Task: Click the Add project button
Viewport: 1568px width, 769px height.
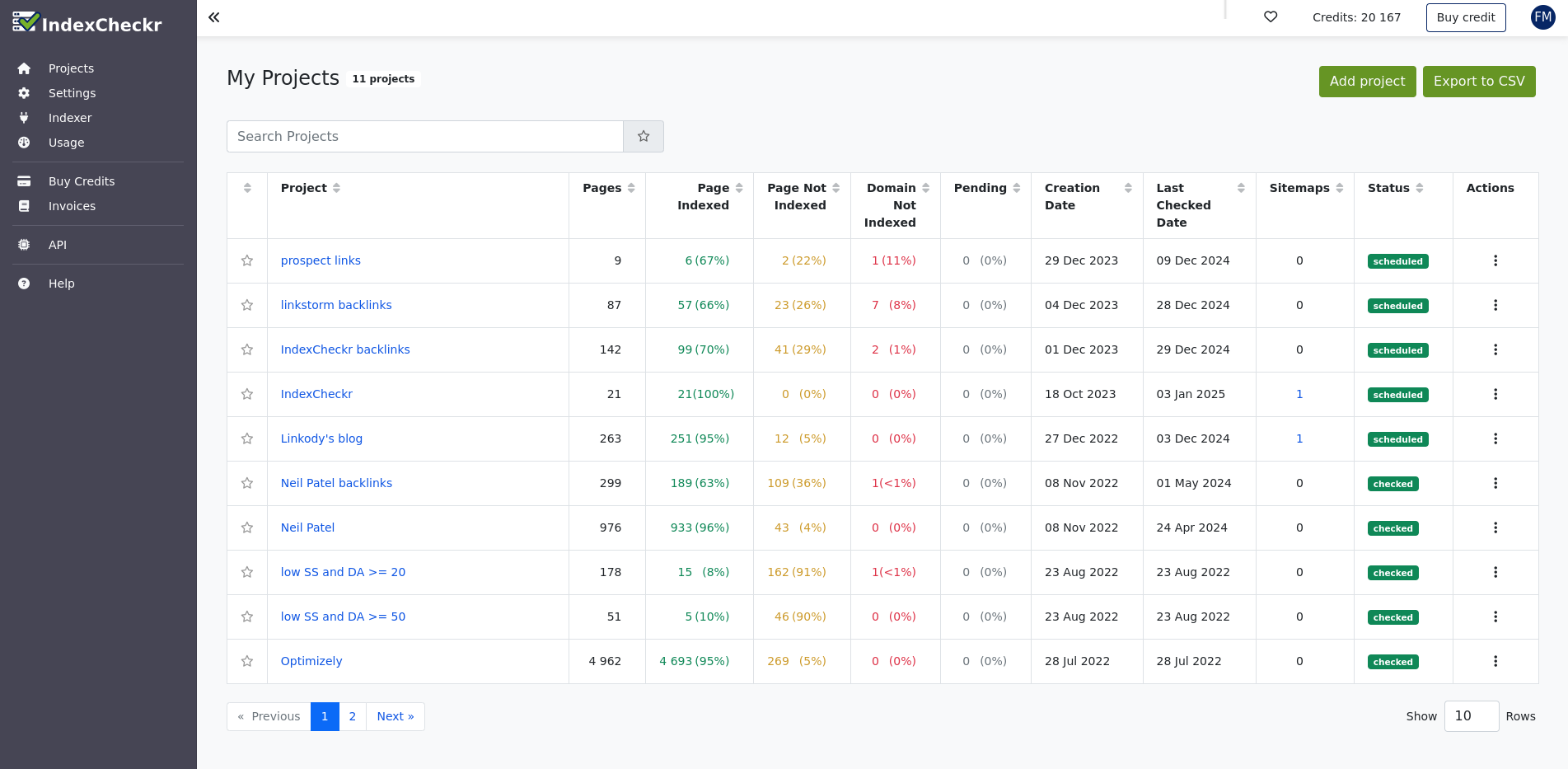Action: (1367, 82)
